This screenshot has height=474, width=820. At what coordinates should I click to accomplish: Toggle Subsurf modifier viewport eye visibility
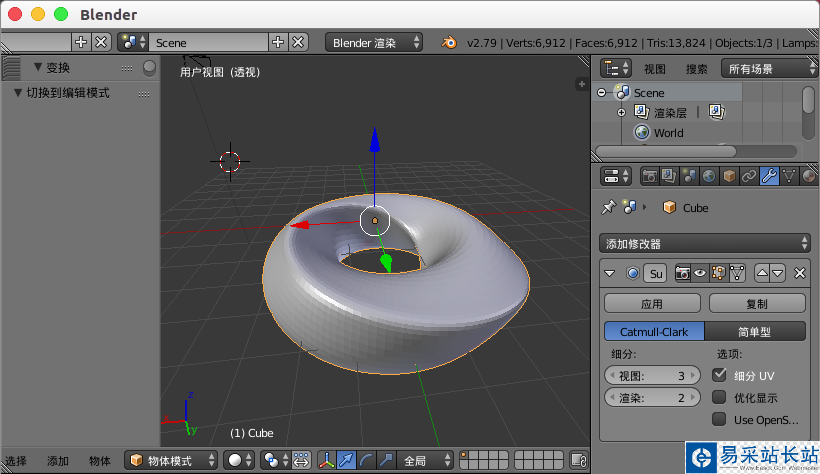click(x=700, y=273)
